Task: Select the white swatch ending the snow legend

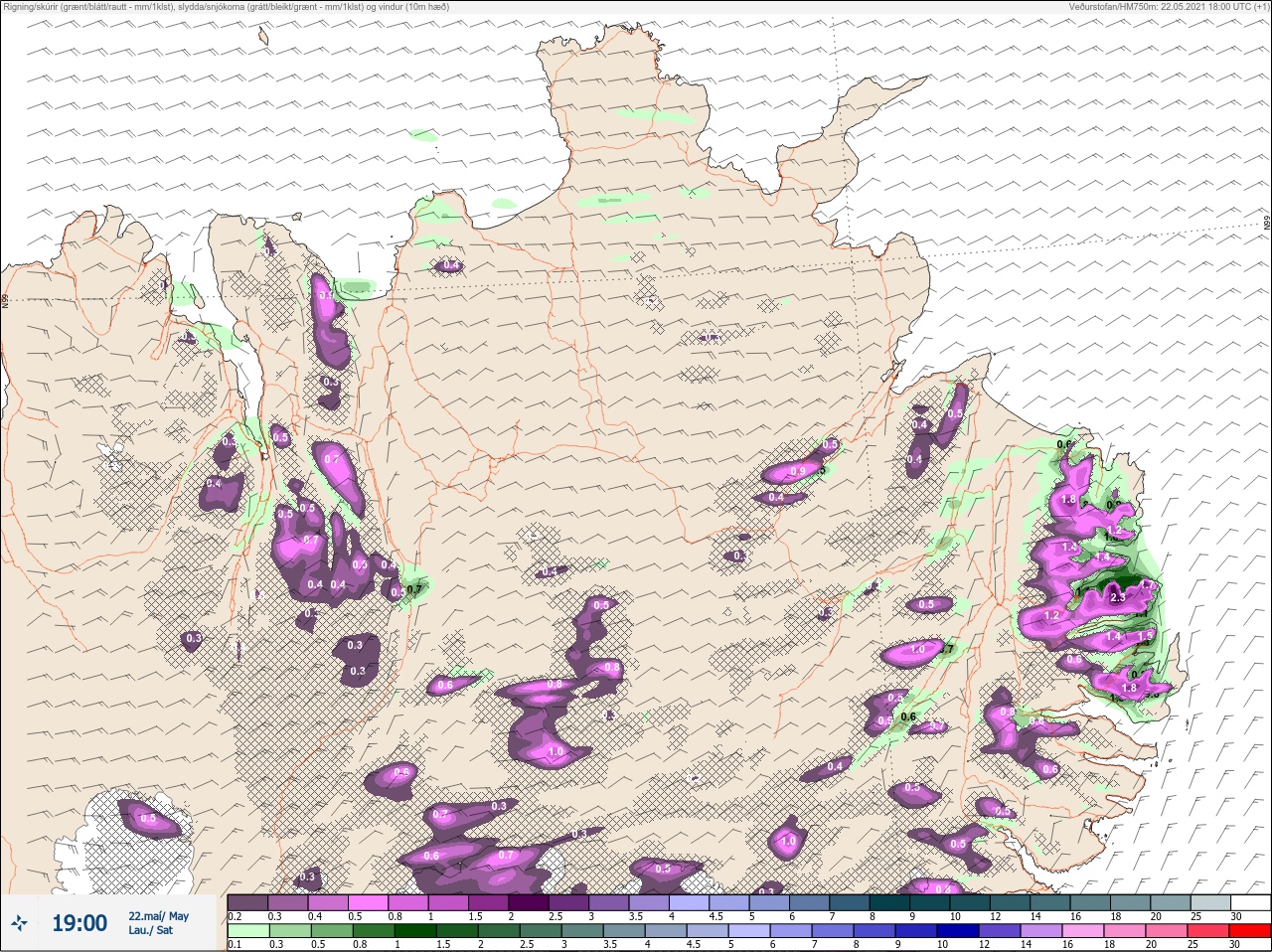Action: (x=1252, y=902)
